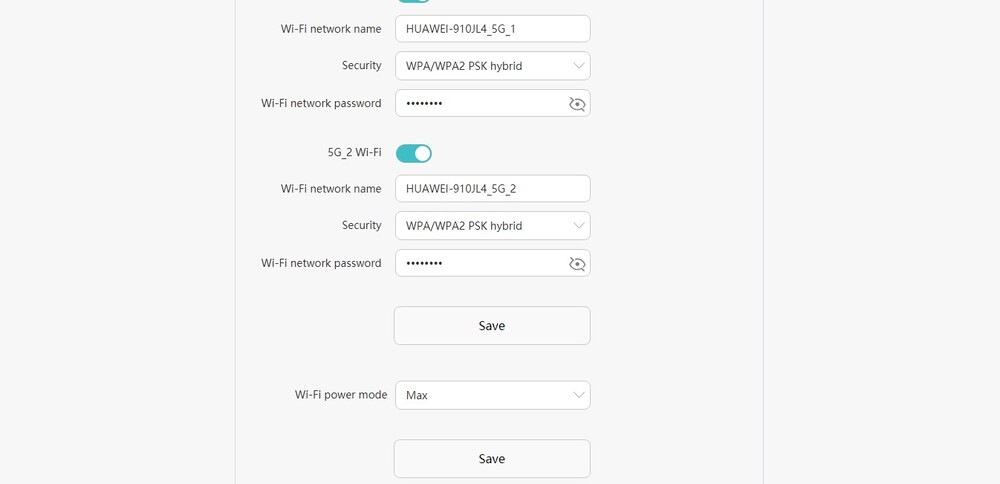
Task: Reveal password for the HUAWEI-910JL4_5G_1 network
Action: (x=577, y=104)
